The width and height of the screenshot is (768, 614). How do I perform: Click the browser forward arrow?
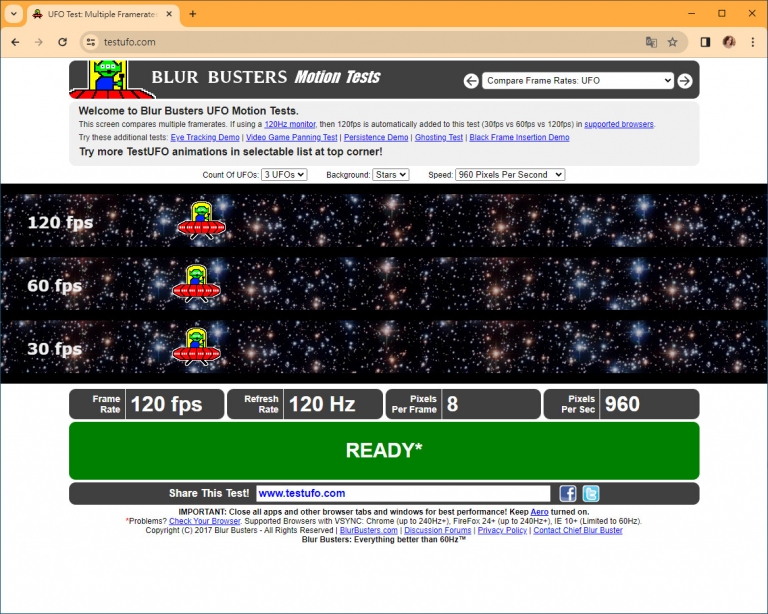39,42
